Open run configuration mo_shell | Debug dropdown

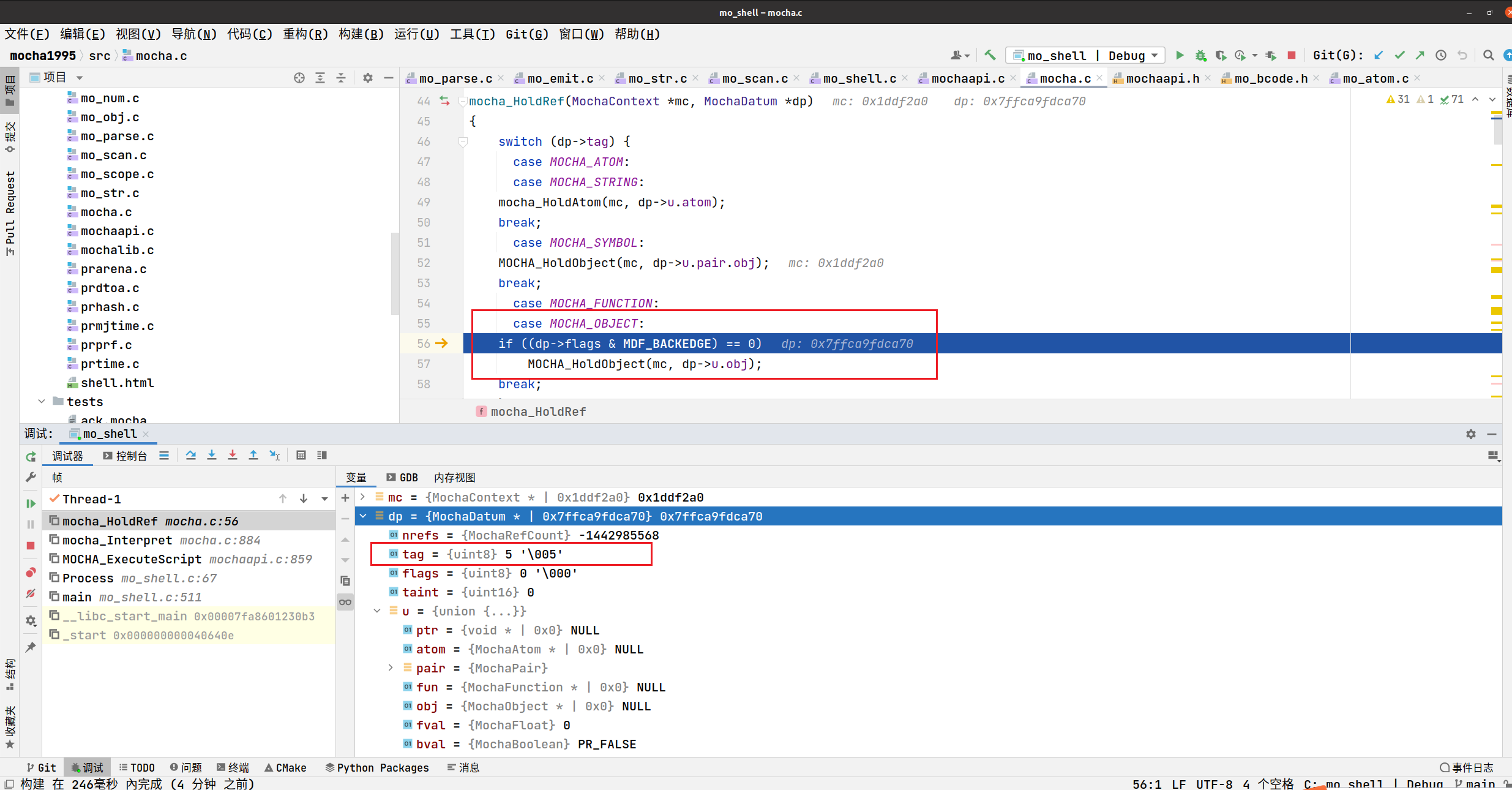(x=1085, y=56)
